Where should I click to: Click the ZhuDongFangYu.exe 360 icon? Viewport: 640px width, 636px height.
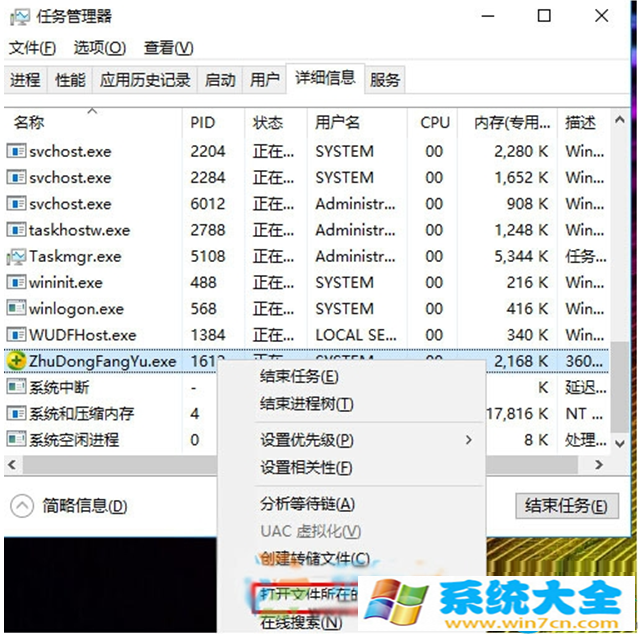(x=16, y=361)
